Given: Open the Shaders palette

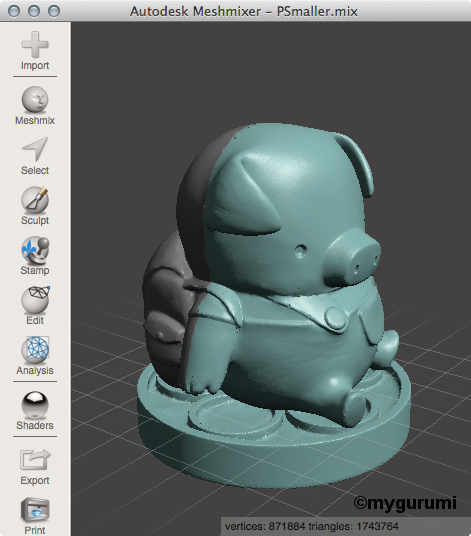Looking at the screenshot, I should [35, 411].
